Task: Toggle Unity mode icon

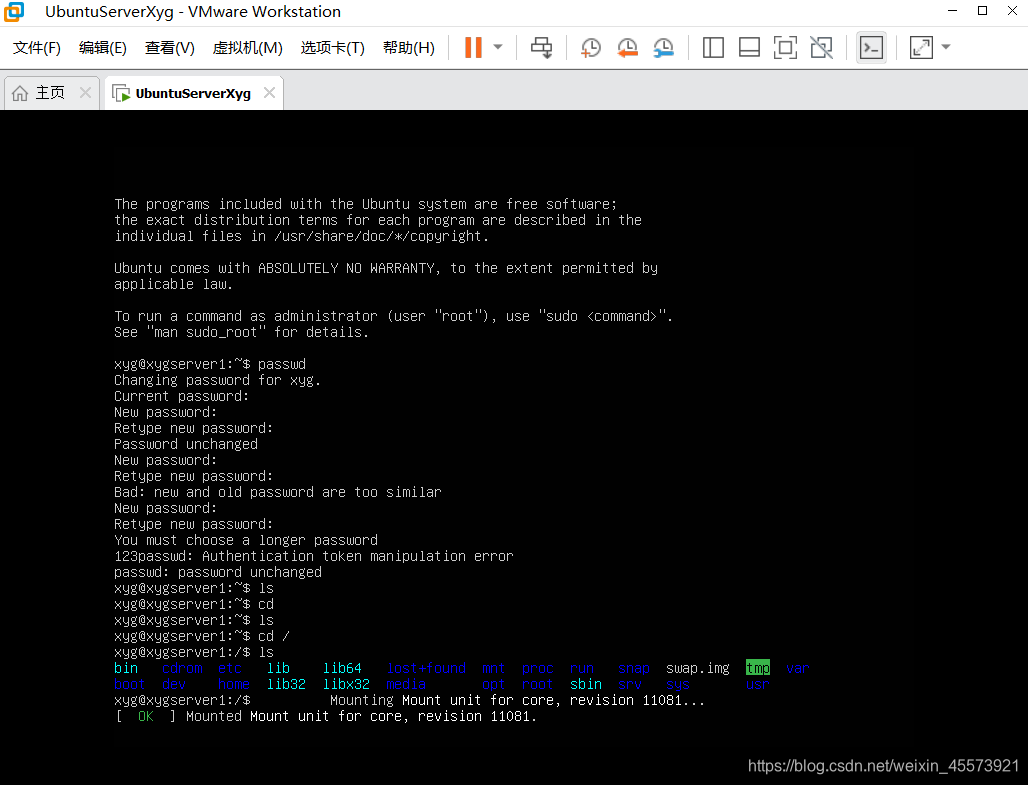Action: point(821,47)
